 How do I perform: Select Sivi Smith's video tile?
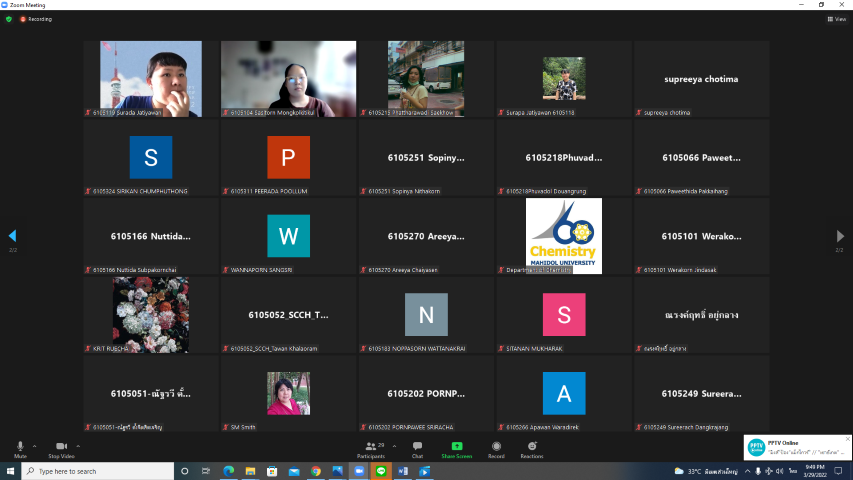[x=287, y=393]
